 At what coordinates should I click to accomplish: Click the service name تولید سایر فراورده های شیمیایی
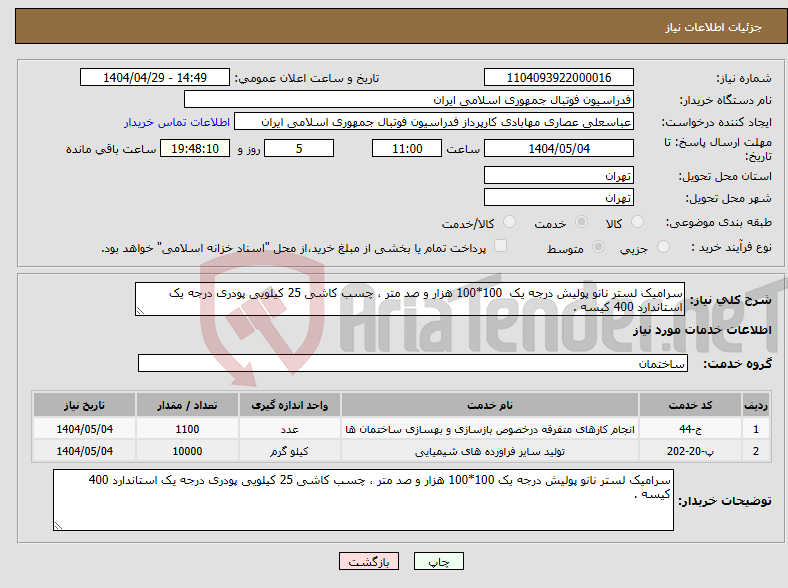tap(490, 451)
